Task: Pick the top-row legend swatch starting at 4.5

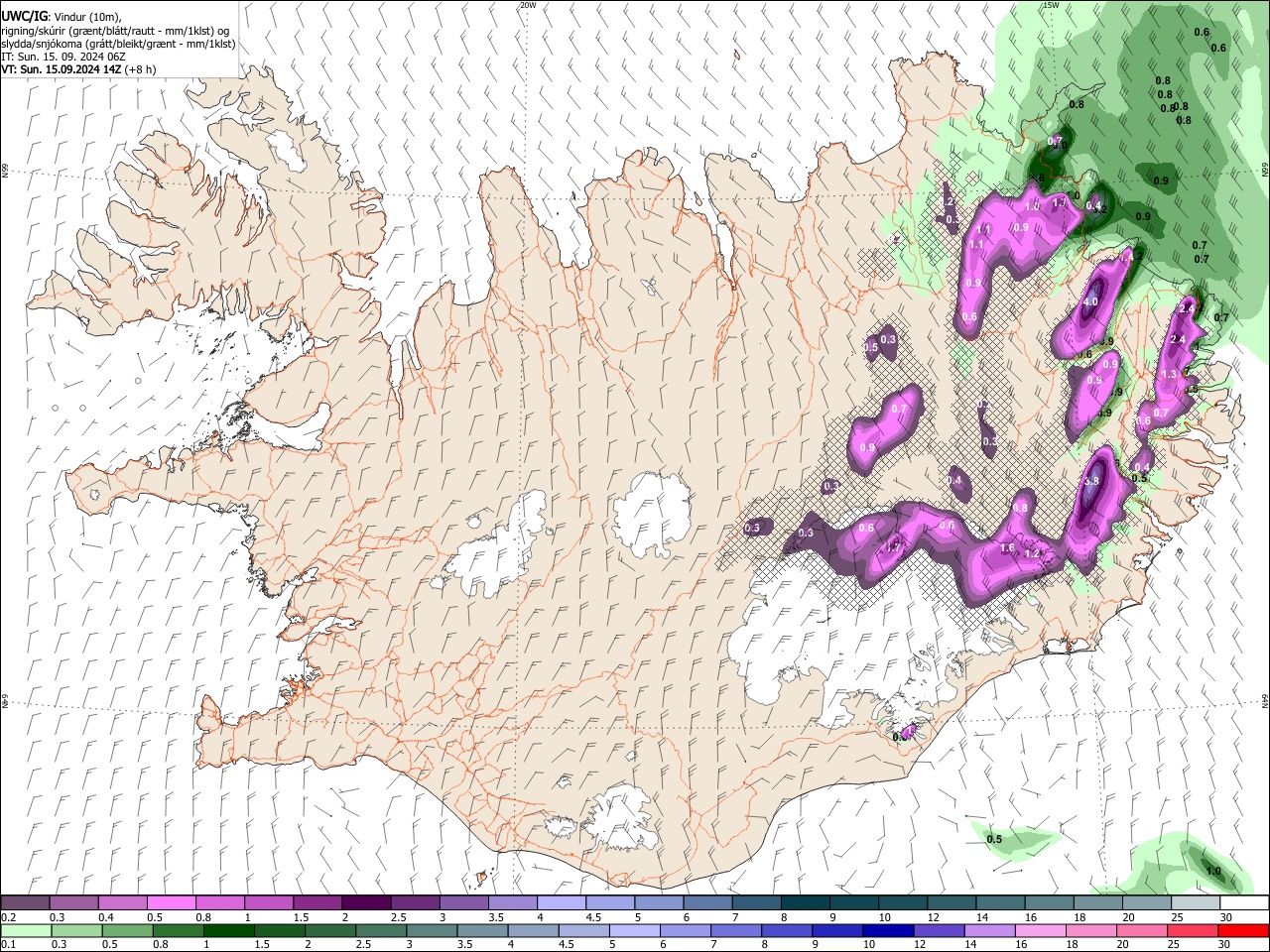Action: [x=610, y=902]
